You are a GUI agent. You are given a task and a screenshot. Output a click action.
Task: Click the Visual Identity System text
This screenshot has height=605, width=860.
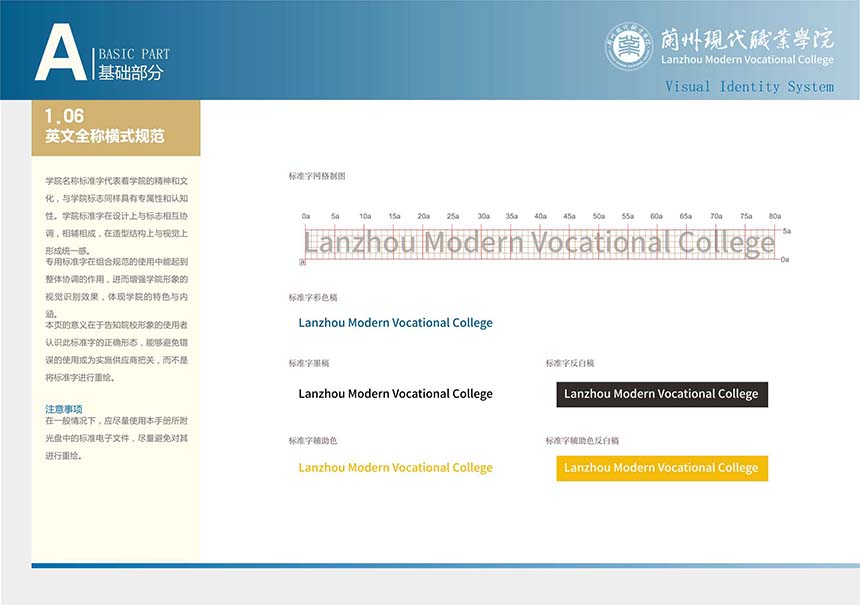pos(749,87)
